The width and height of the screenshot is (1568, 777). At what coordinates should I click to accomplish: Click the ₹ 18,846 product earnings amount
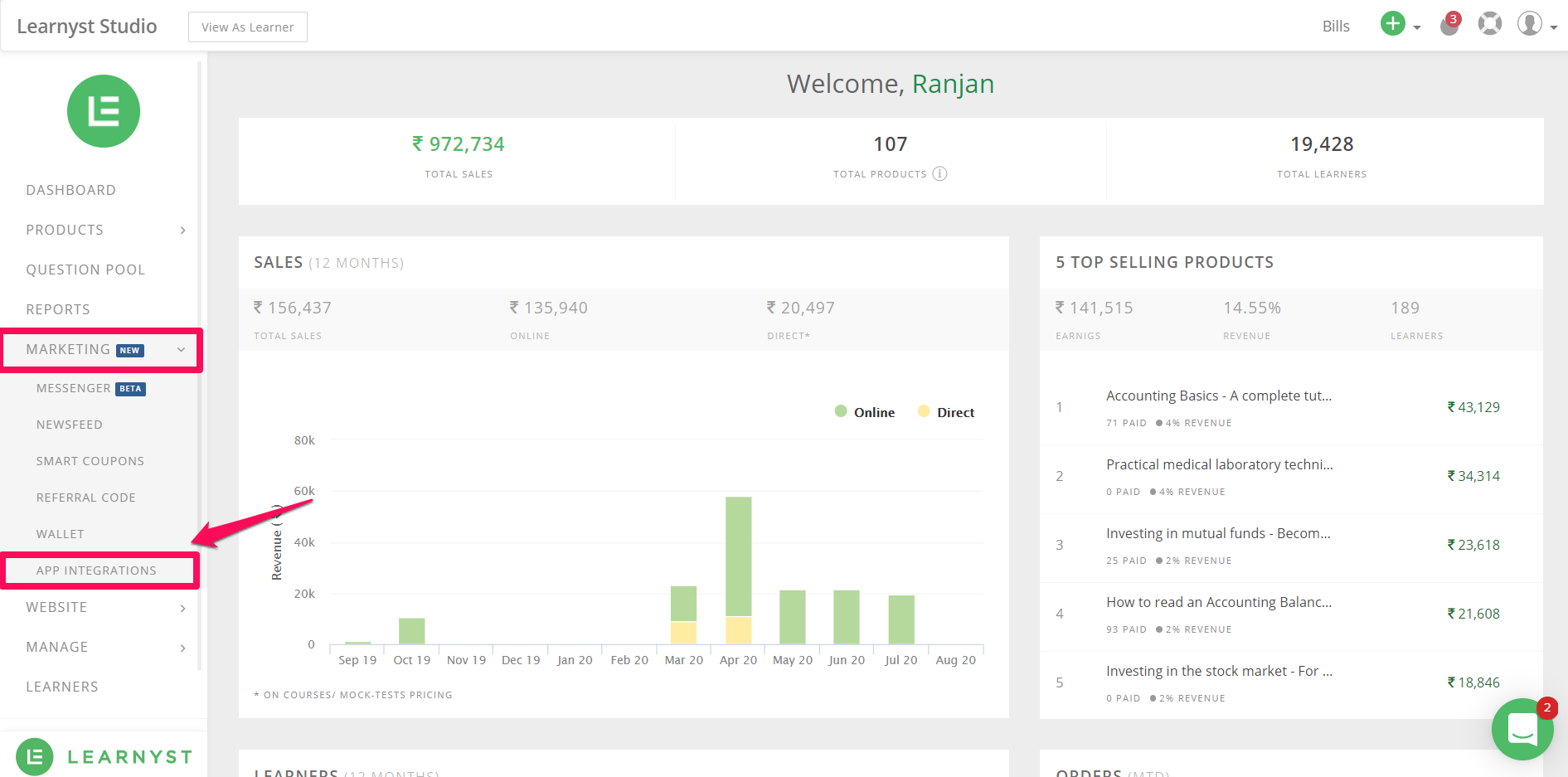pyautogui.click(x=1473, y=682)
